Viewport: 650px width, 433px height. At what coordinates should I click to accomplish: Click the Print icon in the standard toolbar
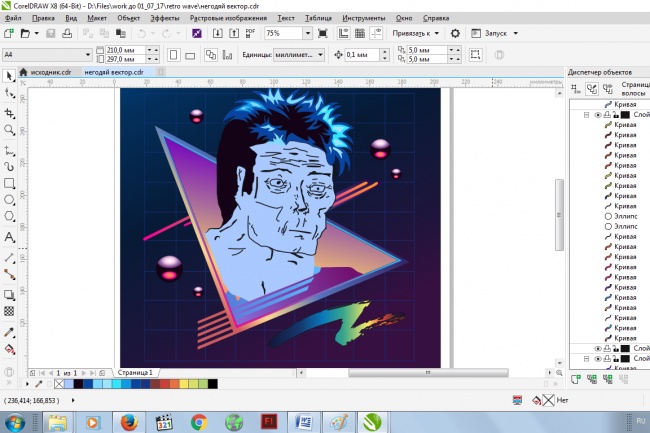pos(67,33)
